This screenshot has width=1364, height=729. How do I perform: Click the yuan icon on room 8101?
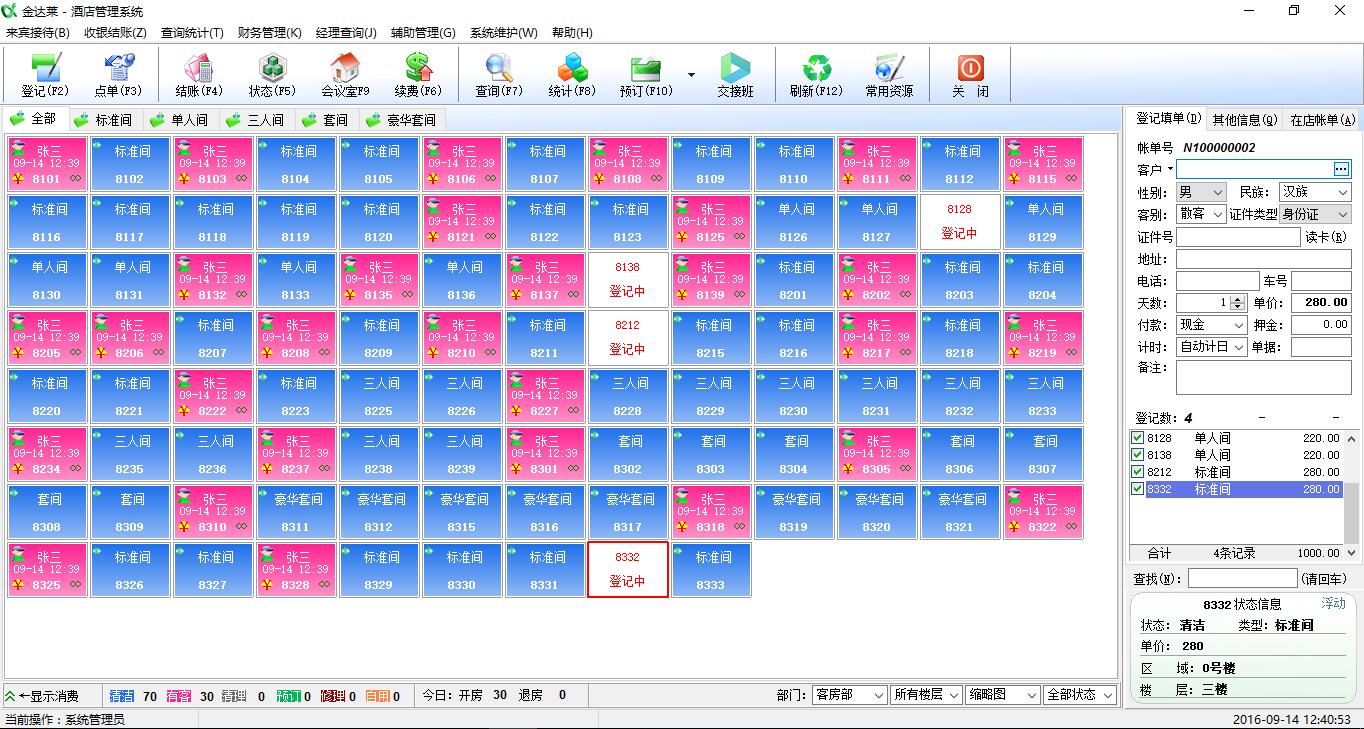[x=16, y=179]
